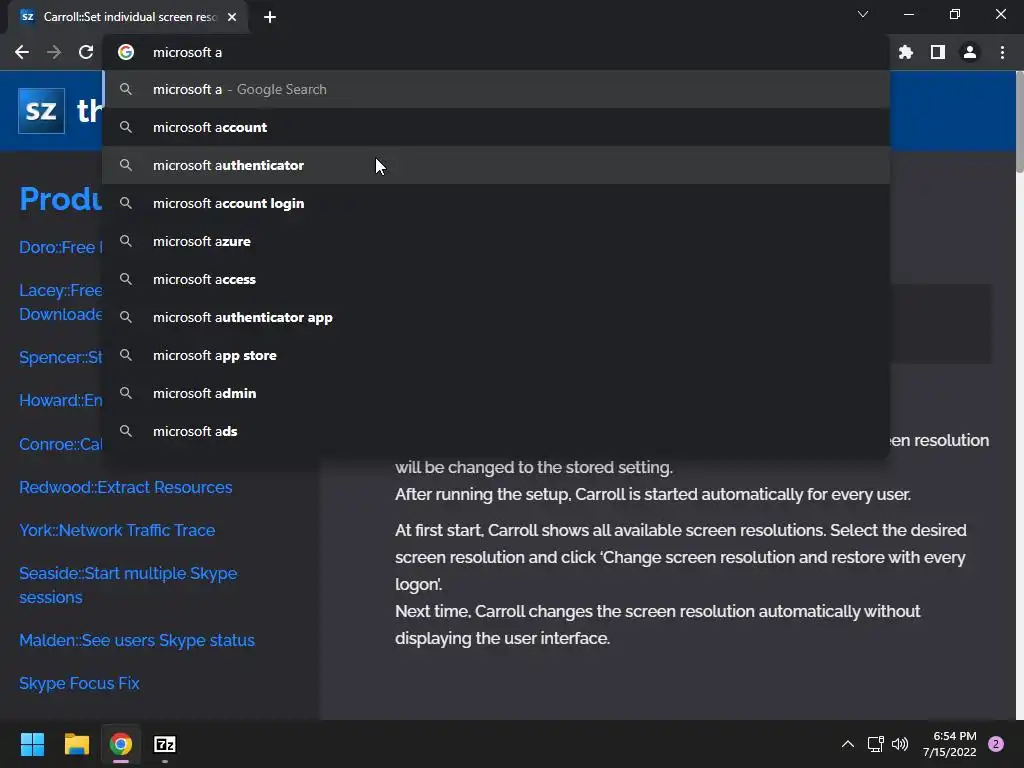Open York::Network Traffic Trace link
Image resolution: width=1024 pixels, height=768 pixels.
point(117,530)
